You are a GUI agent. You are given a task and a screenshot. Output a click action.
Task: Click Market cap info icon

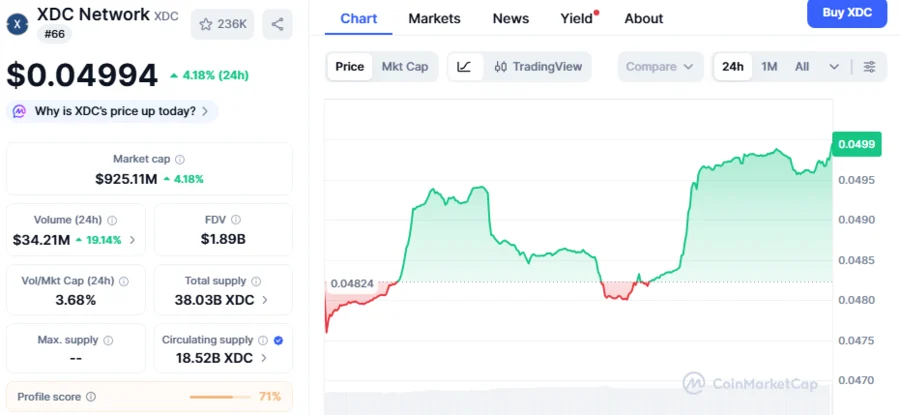point(180,159)
